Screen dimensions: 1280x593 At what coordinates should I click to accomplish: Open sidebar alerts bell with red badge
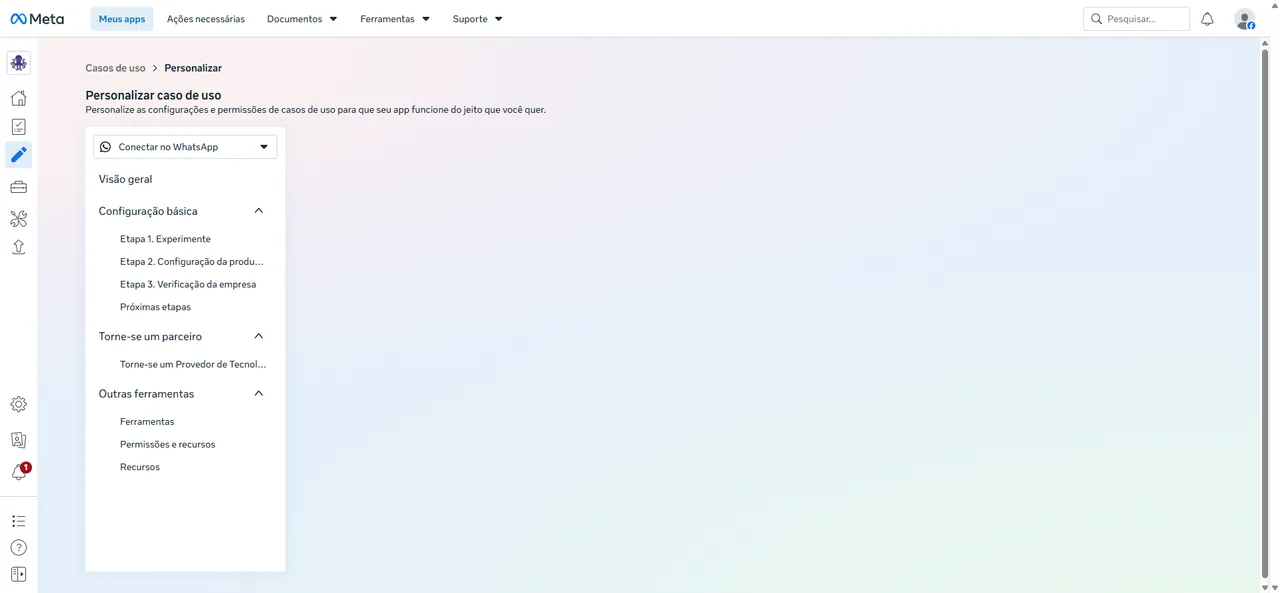18,472
